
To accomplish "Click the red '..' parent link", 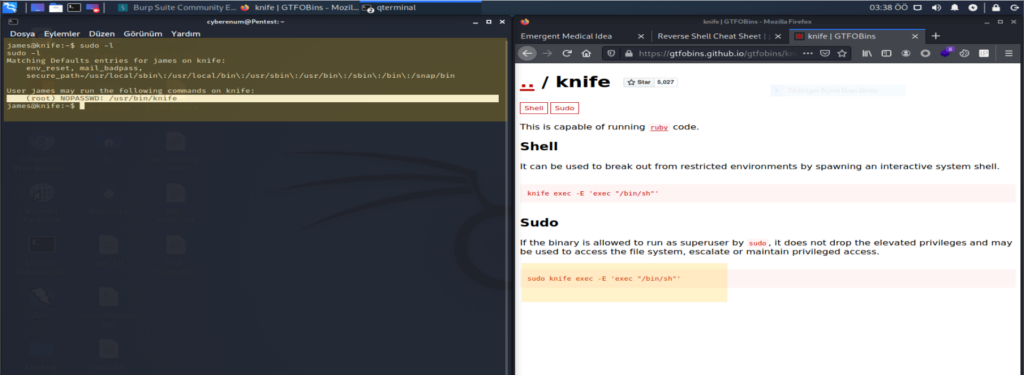I will point(526,83).
